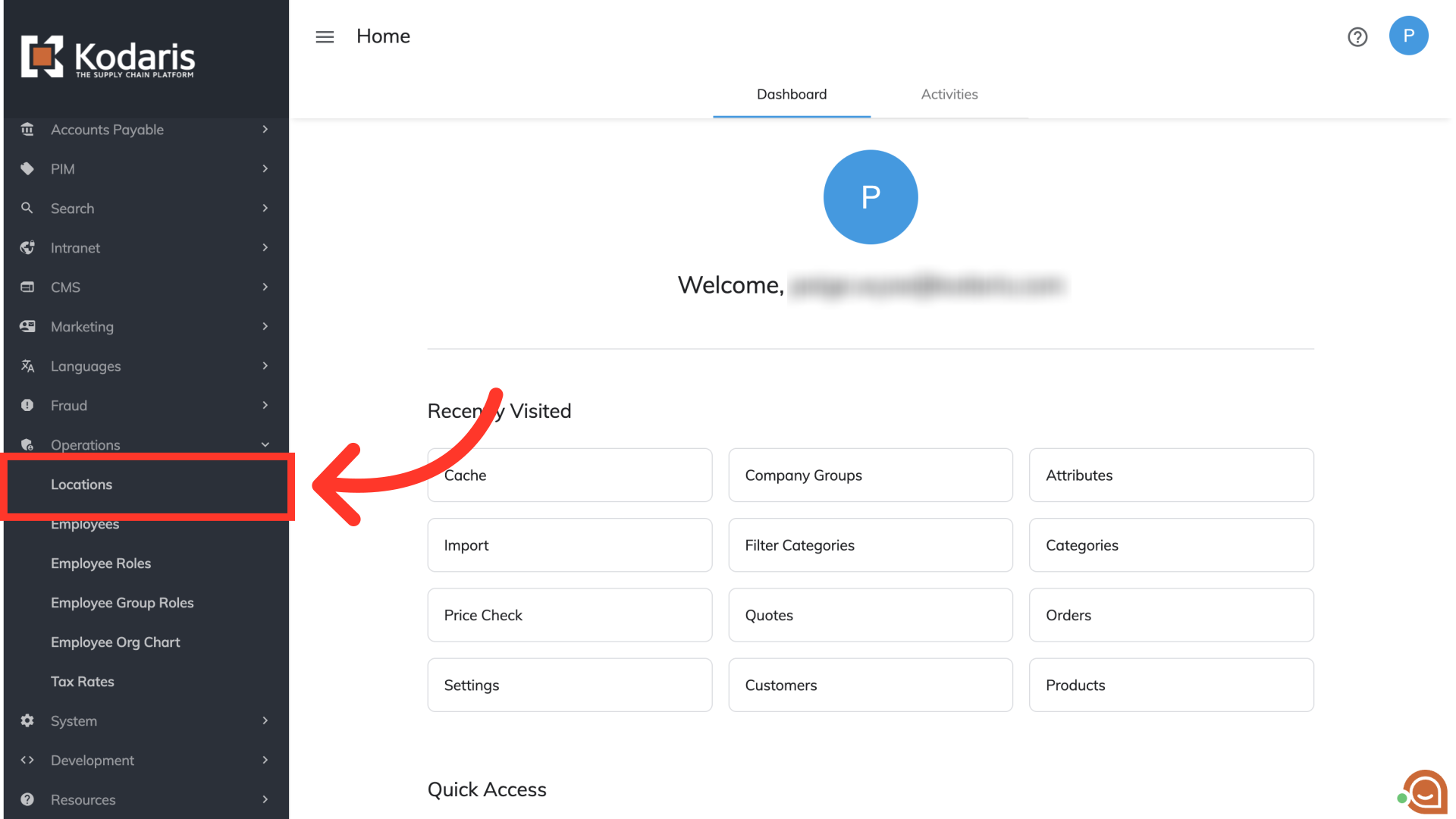Viewport: 1456px width, 819px height.
Task: Expand the Development menu chevron
Action: pos(265,761)
